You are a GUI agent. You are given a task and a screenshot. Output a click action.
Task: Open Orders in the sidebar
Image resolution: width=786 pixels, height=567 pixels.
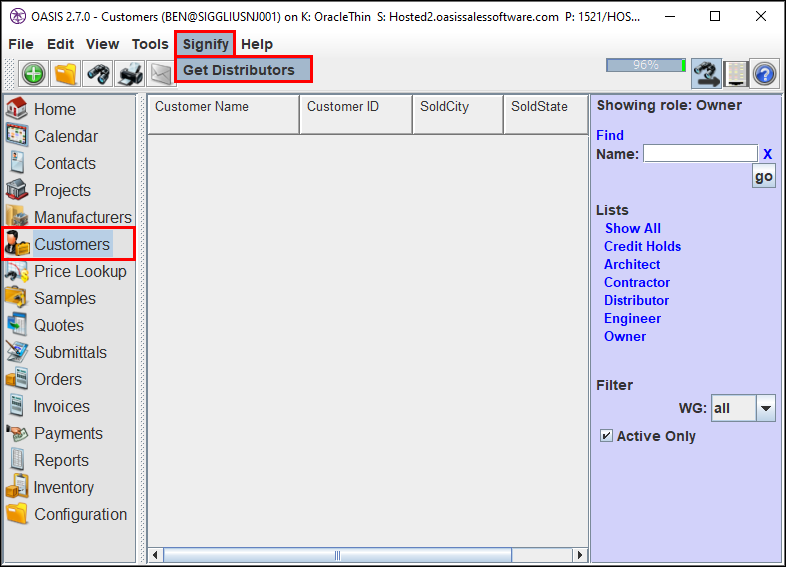coord(44,380)
